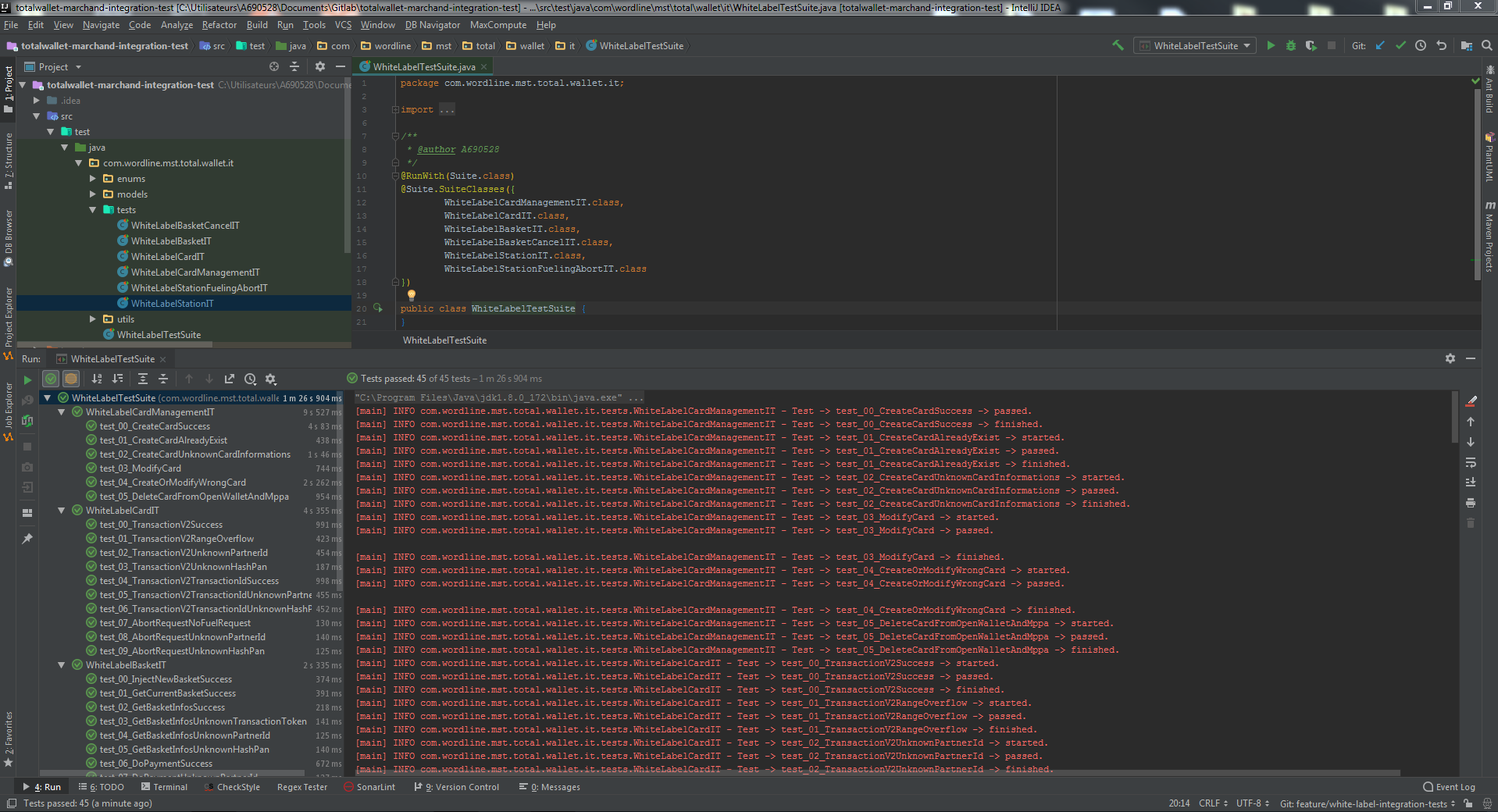Click Export Test Results icon
Image resolution: width=1498 pixels, height=812 pixels.
coord(230,379)
